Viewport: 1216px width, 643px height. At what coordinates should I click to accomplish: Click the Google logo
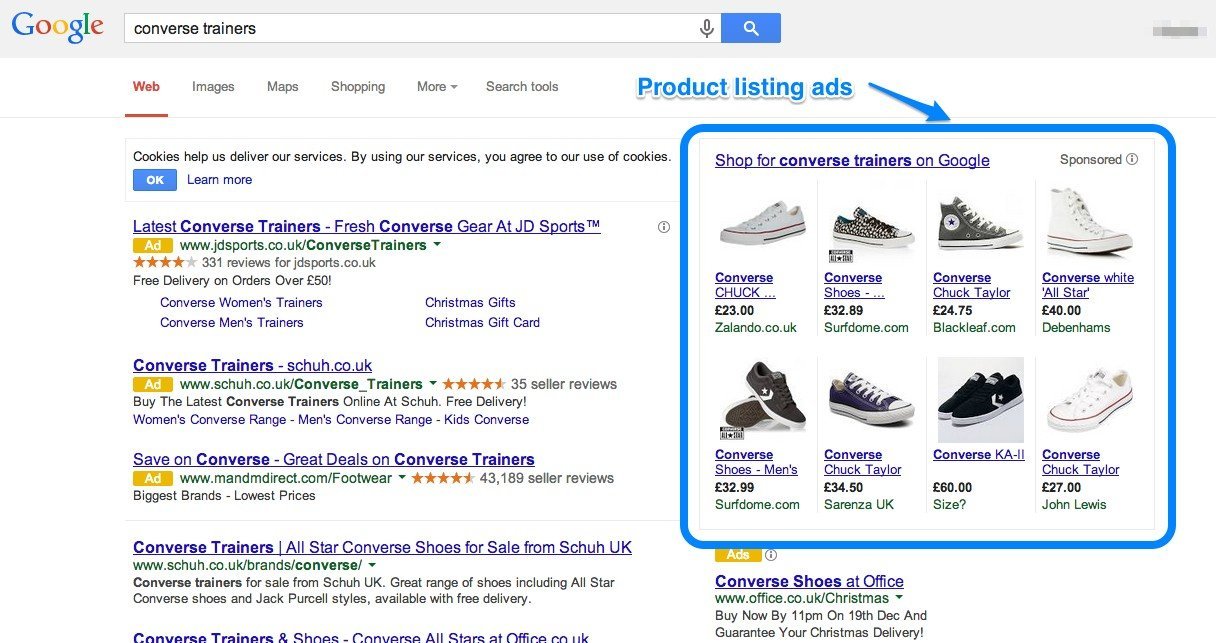click(57, 28)
